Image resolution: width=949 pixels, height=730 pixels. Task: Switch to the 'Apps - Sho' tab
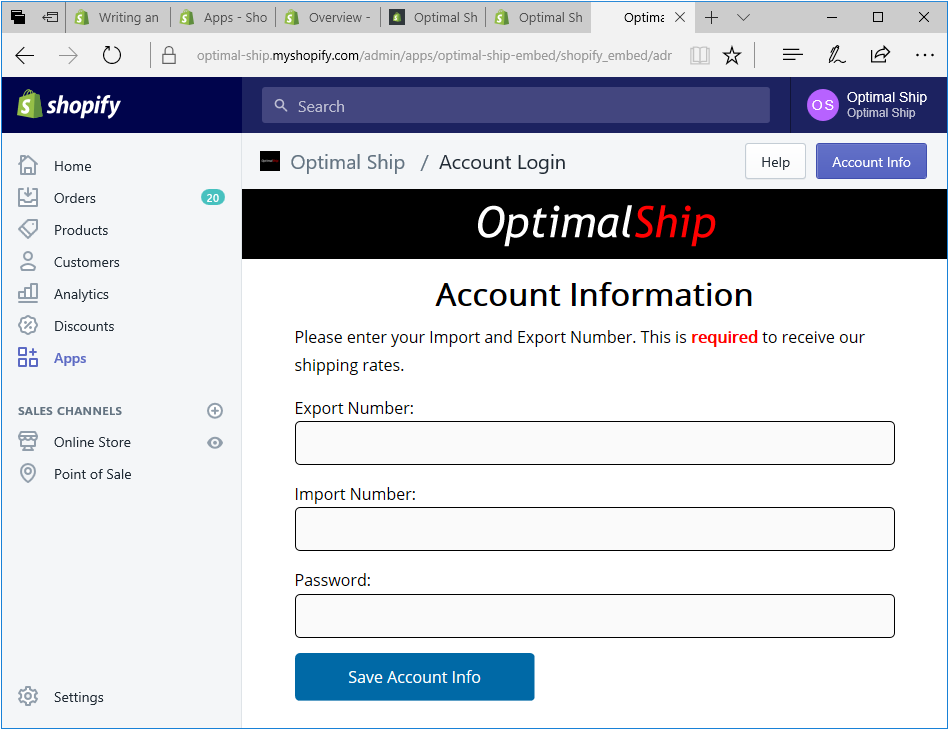coord(225,18)
